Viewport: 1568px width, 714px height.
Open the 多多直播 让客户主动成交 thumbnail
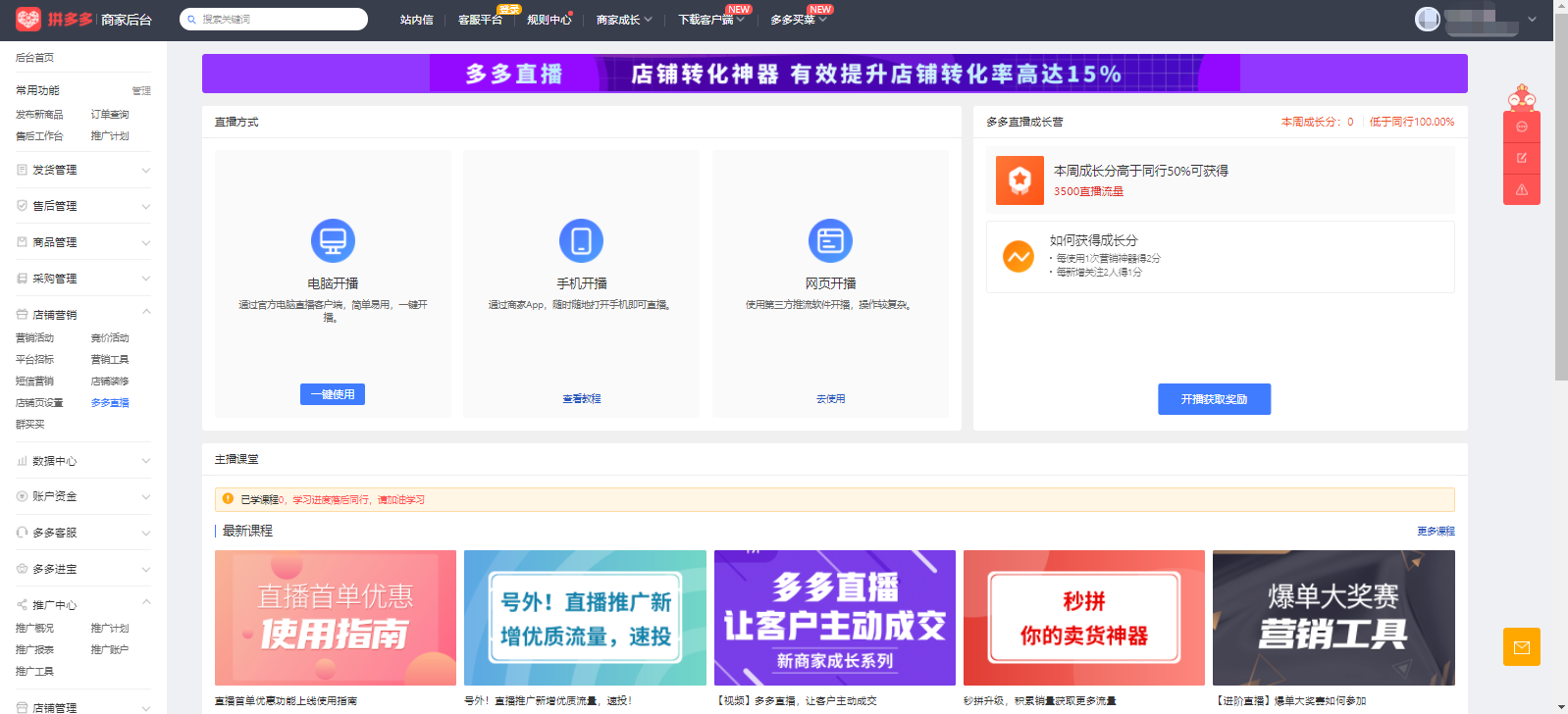pyautogui.click(x=835, y=618)
